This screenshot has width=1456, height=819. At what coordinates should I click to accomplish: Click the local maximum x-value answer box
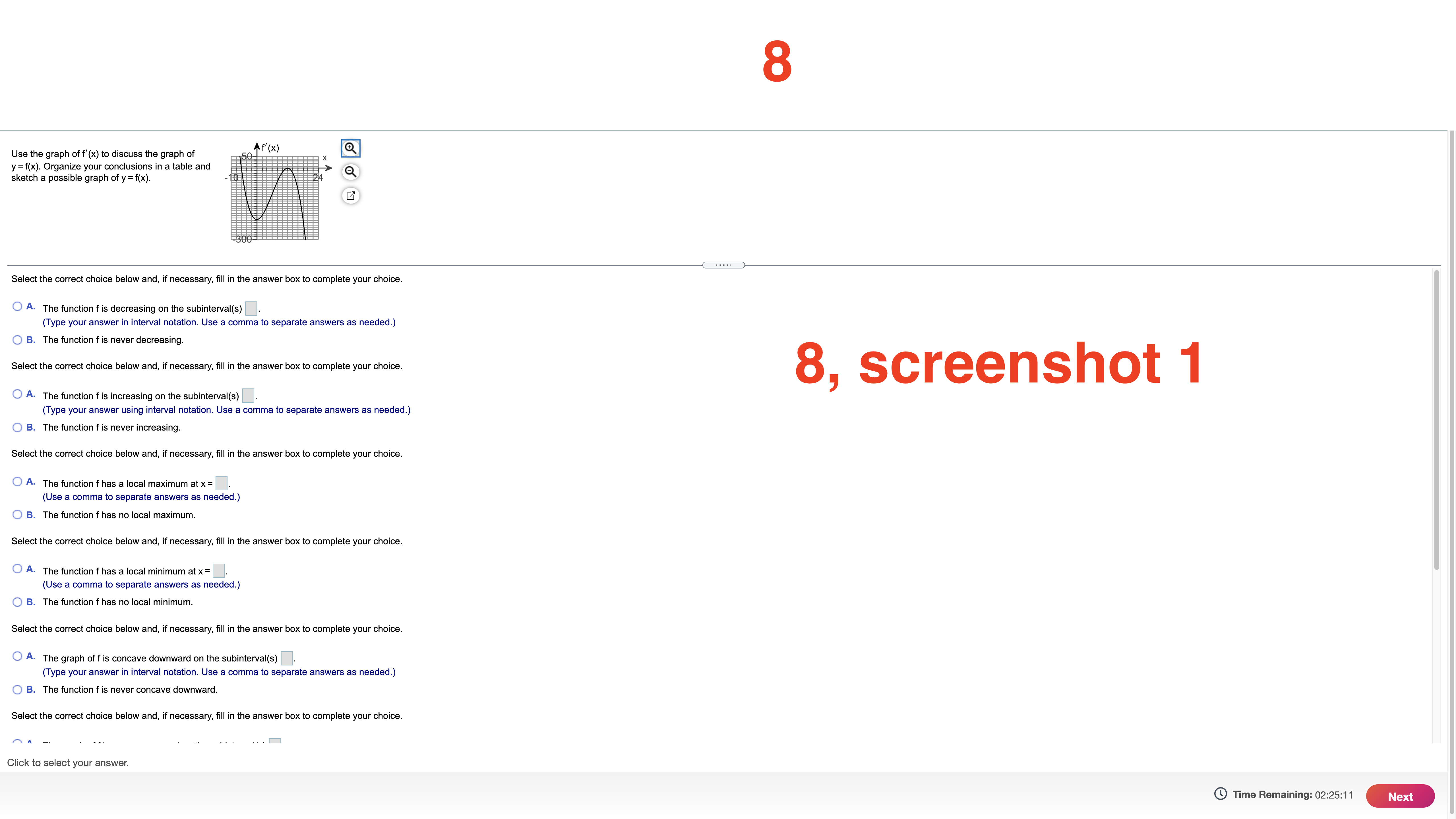(221, 483)
